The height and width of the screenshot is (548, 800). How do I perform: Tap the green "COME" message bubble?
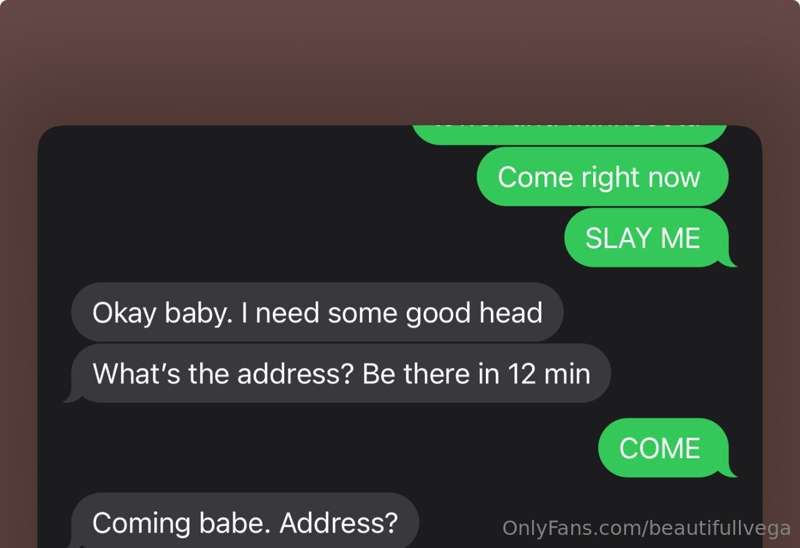(663, 448)
